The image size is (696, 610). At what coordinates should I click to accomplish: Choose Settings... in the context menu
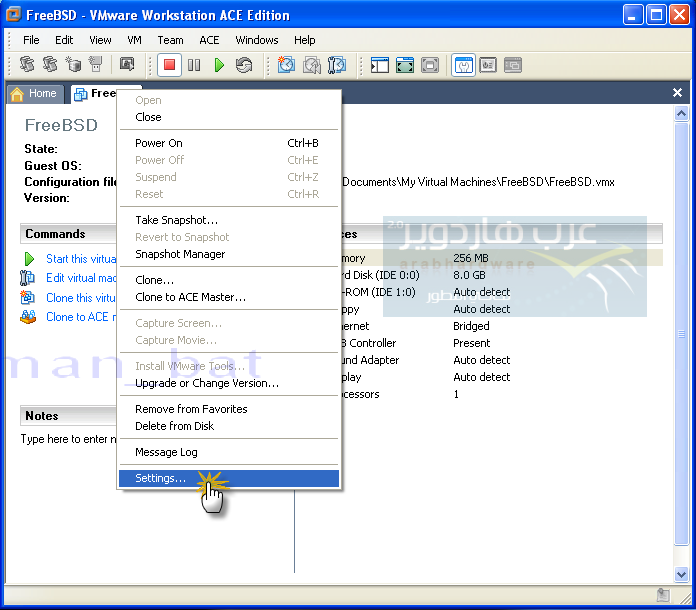pos(229,478)
